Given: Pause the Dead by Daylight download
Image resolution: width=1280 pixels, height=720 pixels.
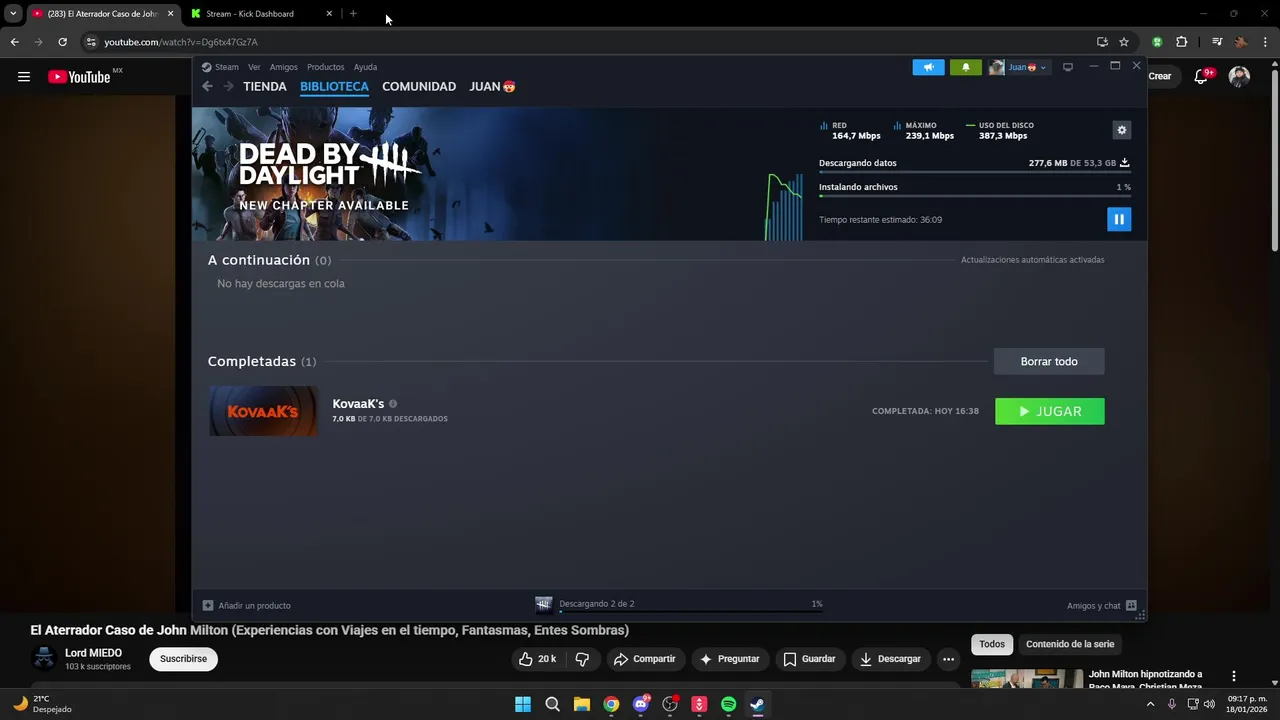Looking at the screenshot, I should [1119, 220].
